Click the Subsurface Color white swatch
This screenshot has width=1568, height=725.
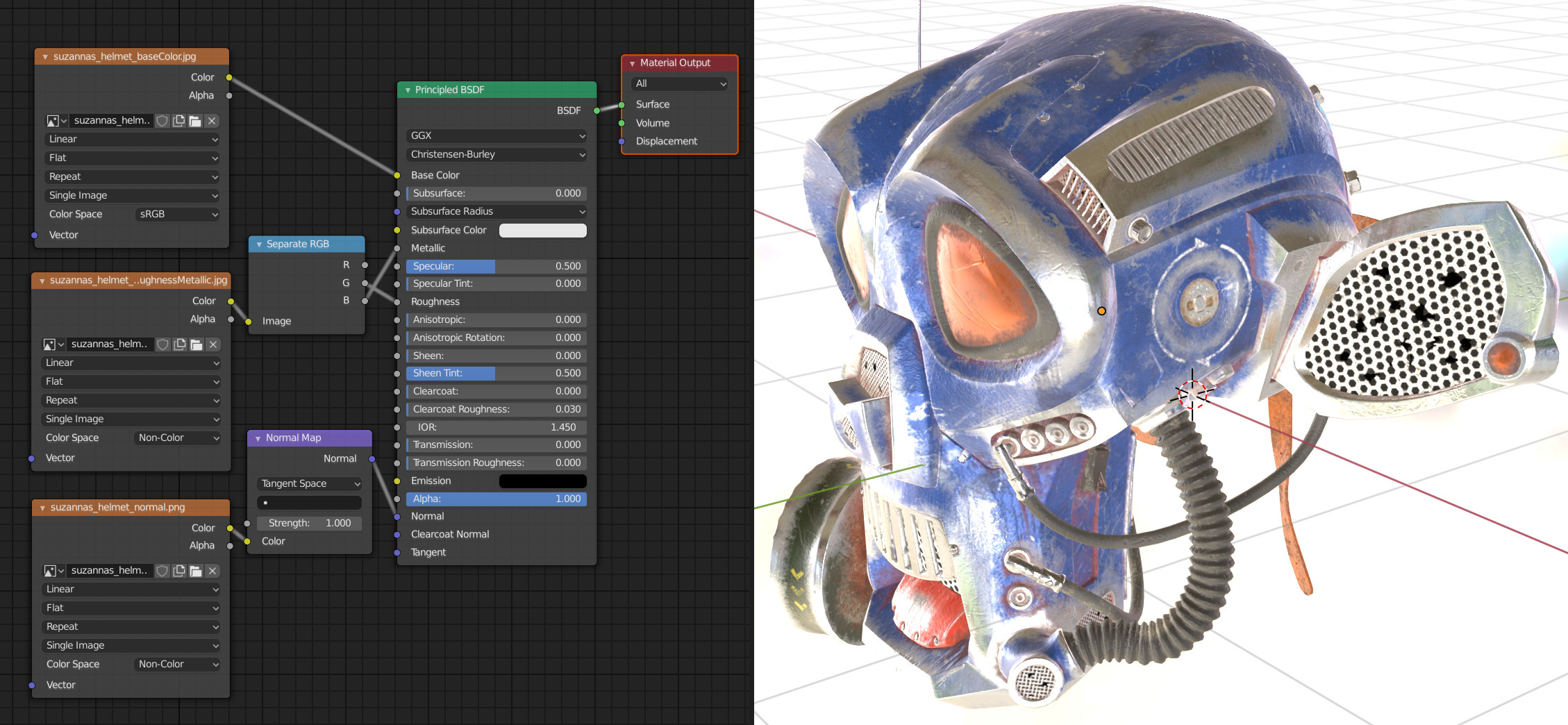(x=543, y=231)
